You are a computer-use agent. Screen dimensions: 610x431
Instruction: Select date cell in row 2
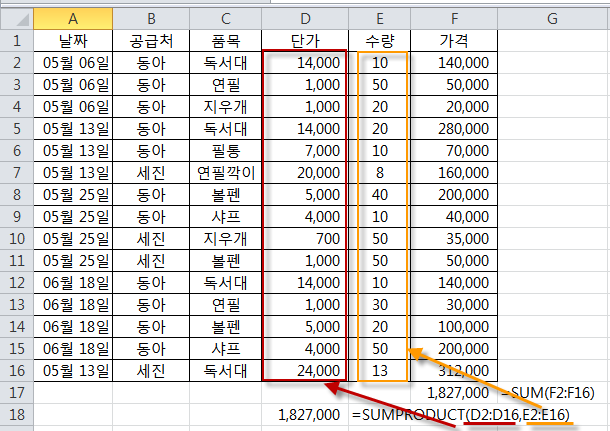coord(73,63)
